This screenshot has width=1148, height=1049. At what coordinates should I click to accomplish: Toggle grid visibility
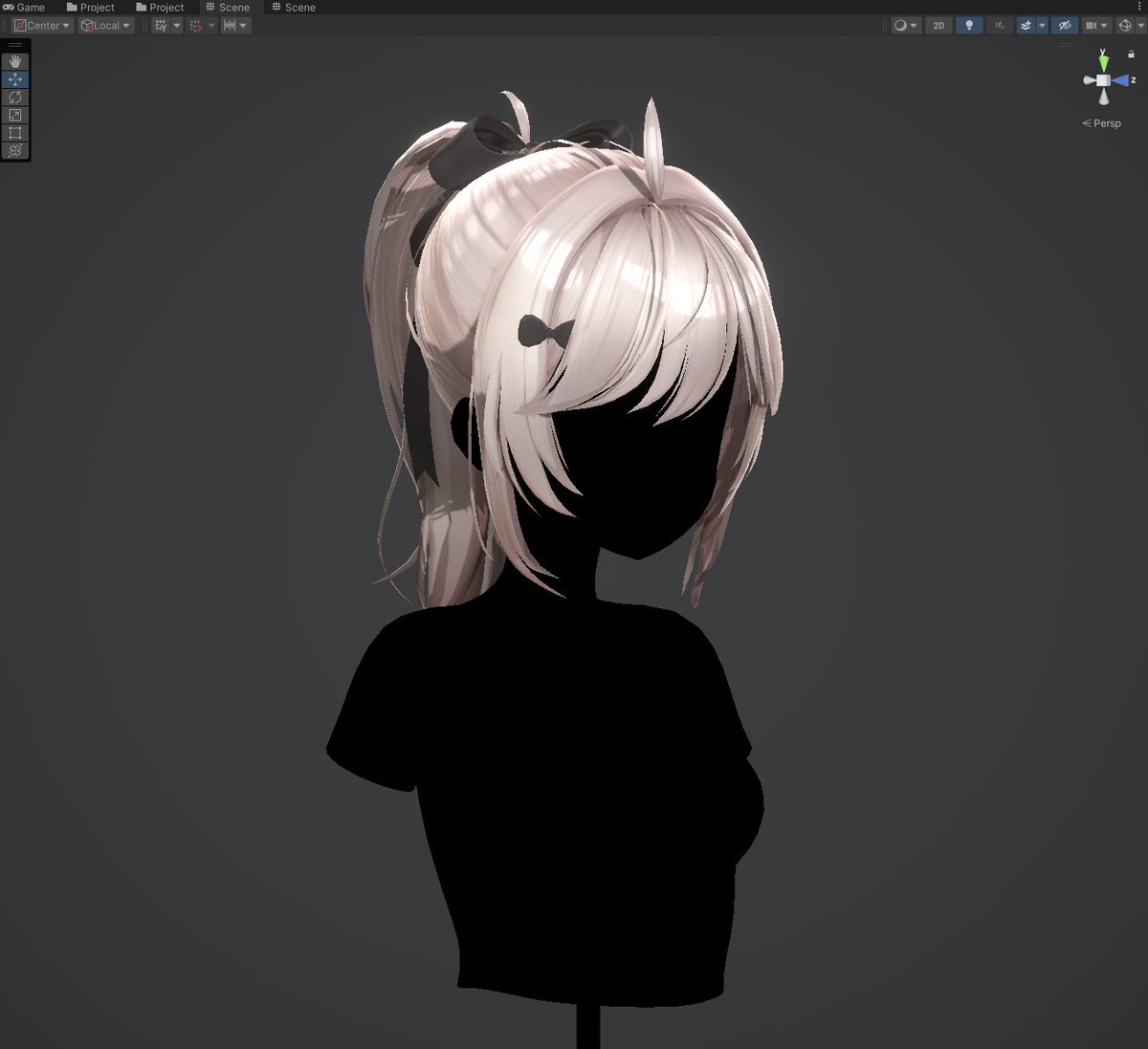[x=161, y=26]
